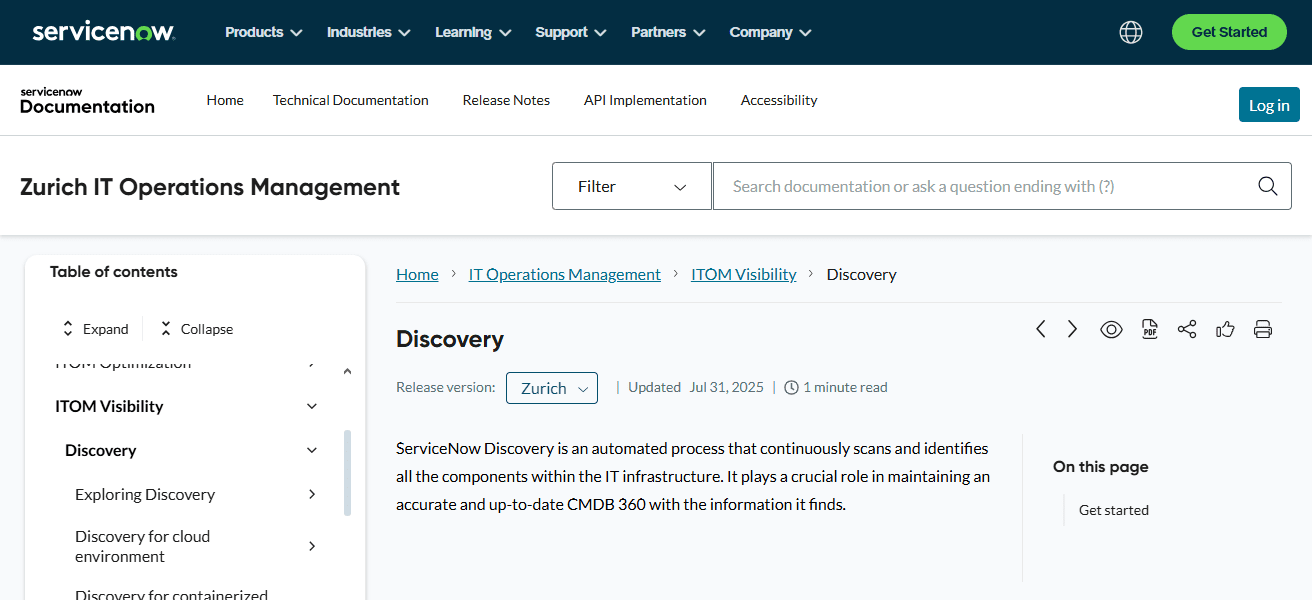Open the Support dropdown menu
This screenshot has width=1312, height=600.
571,32
